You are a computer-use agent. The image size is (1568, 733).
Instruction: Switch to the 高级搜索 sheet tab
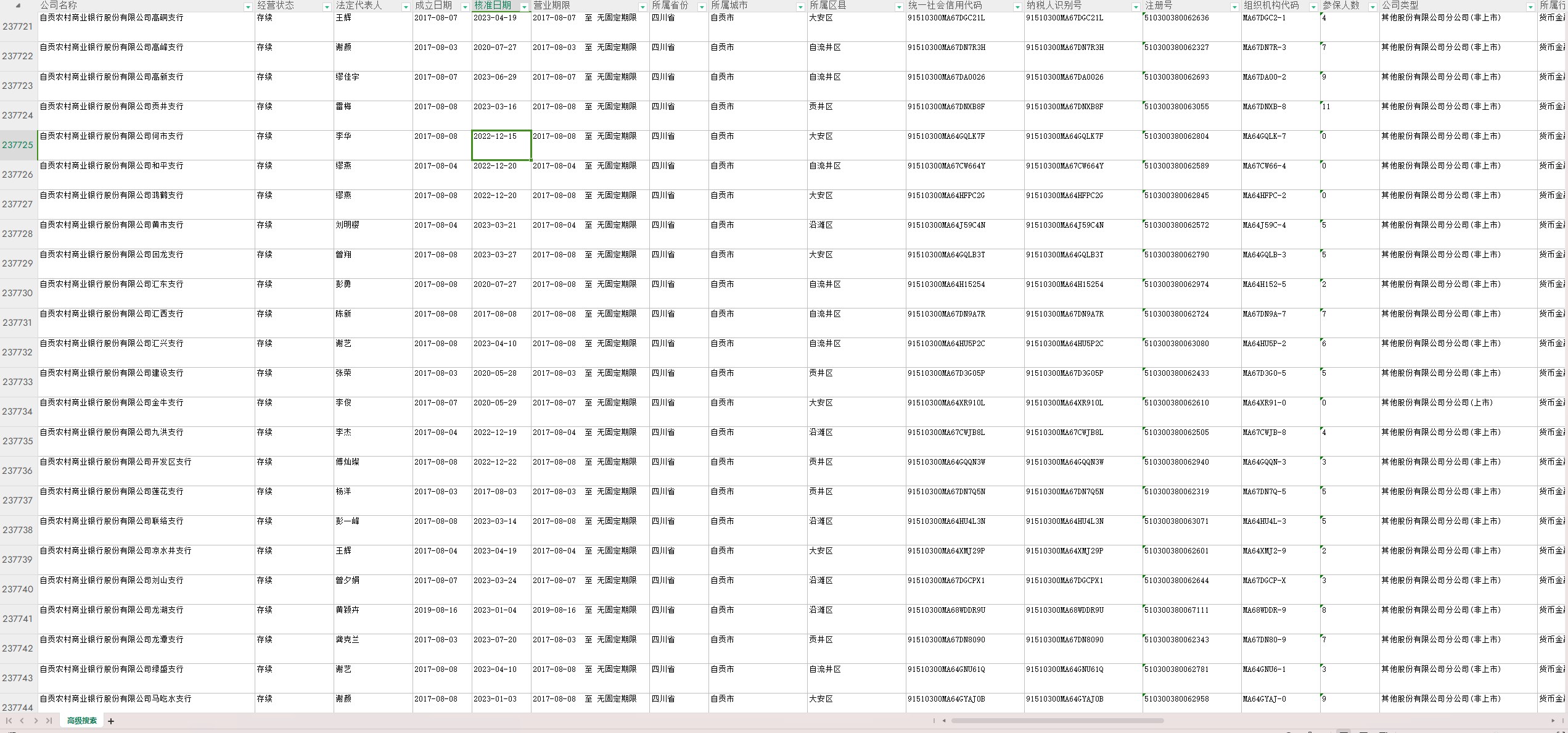(x=82, y=721)
